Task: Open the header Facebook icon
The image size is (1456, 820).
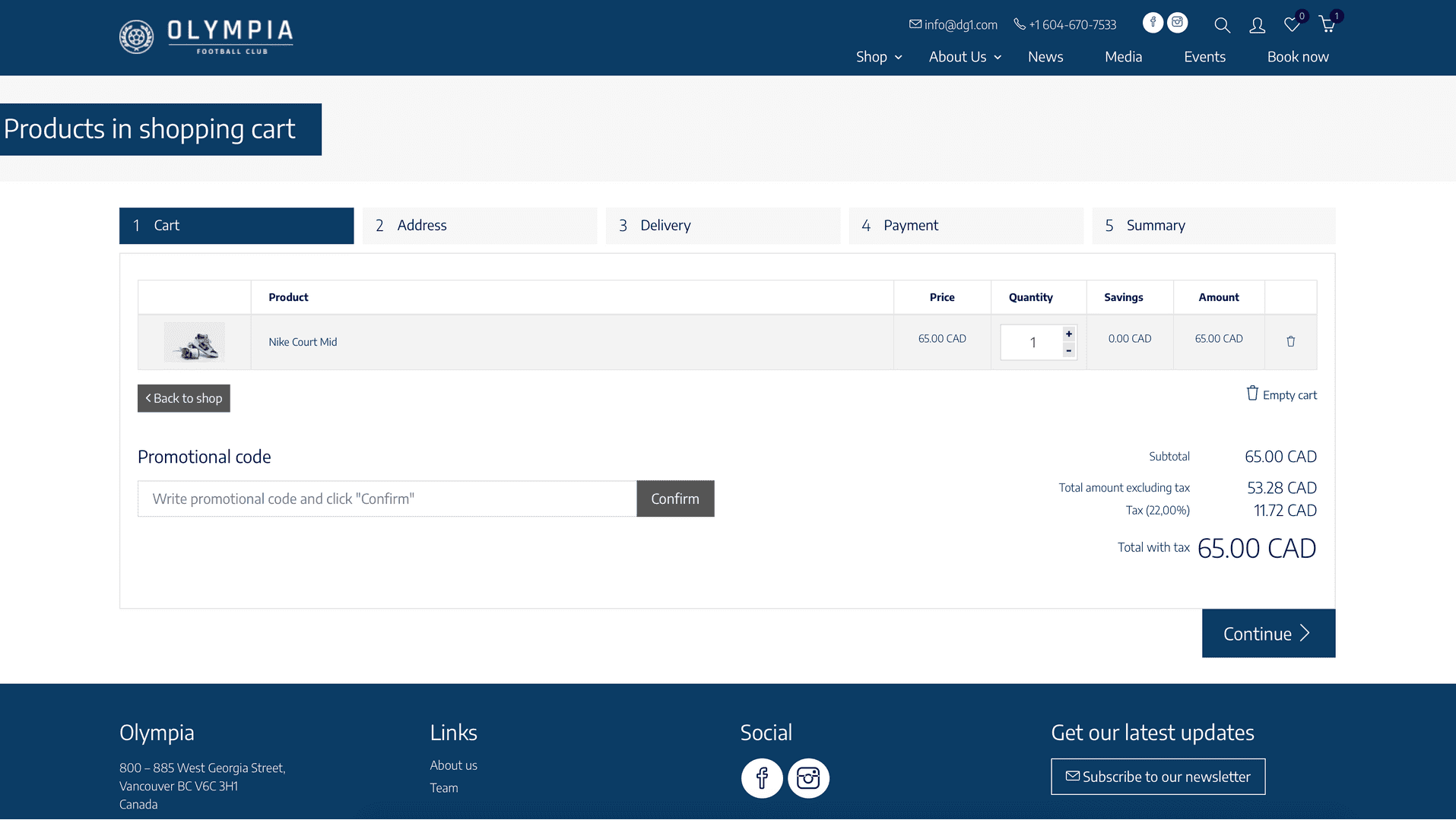Action: click(1153, 23)
